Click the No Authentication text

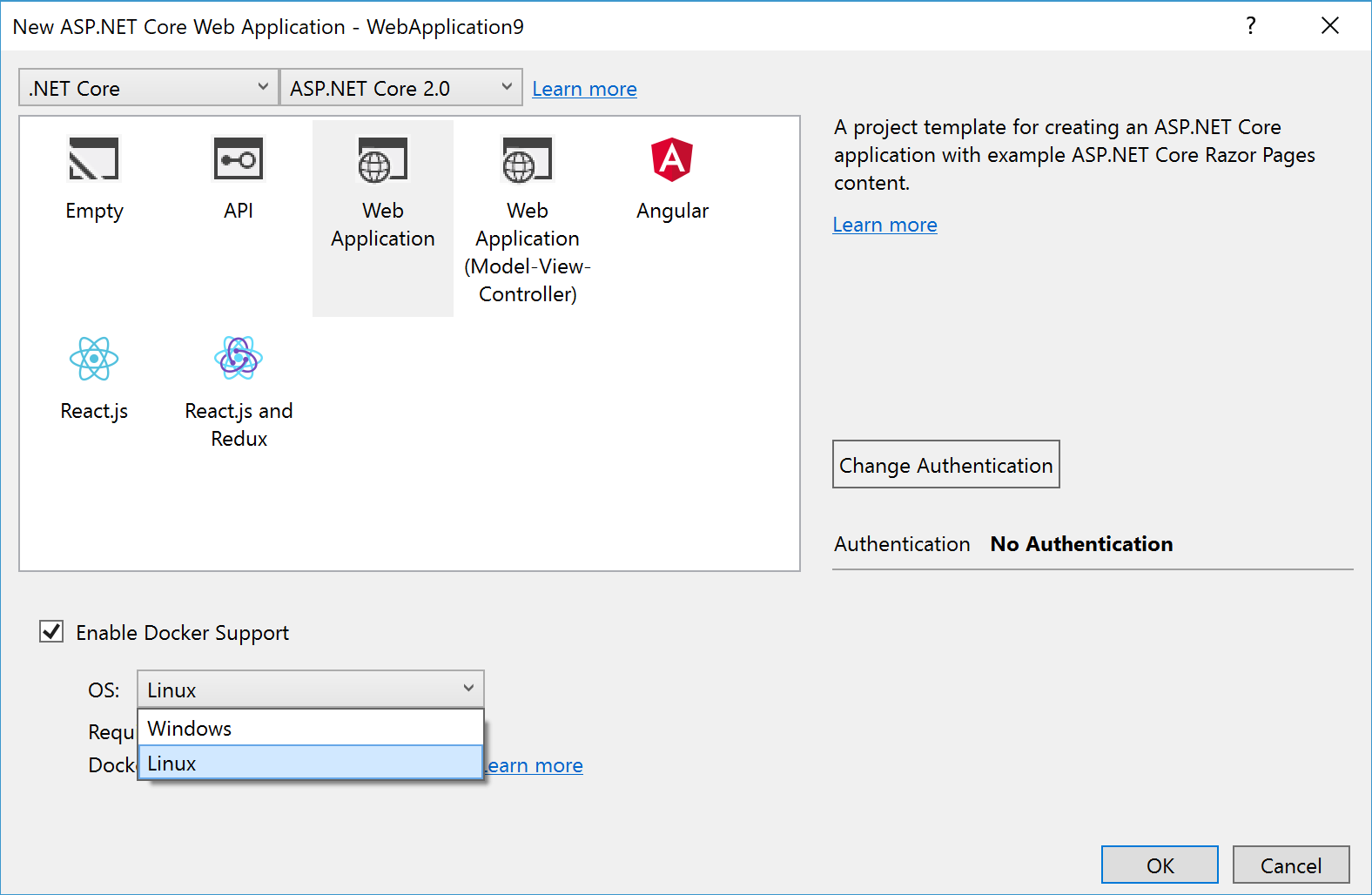pos(1081,544)
